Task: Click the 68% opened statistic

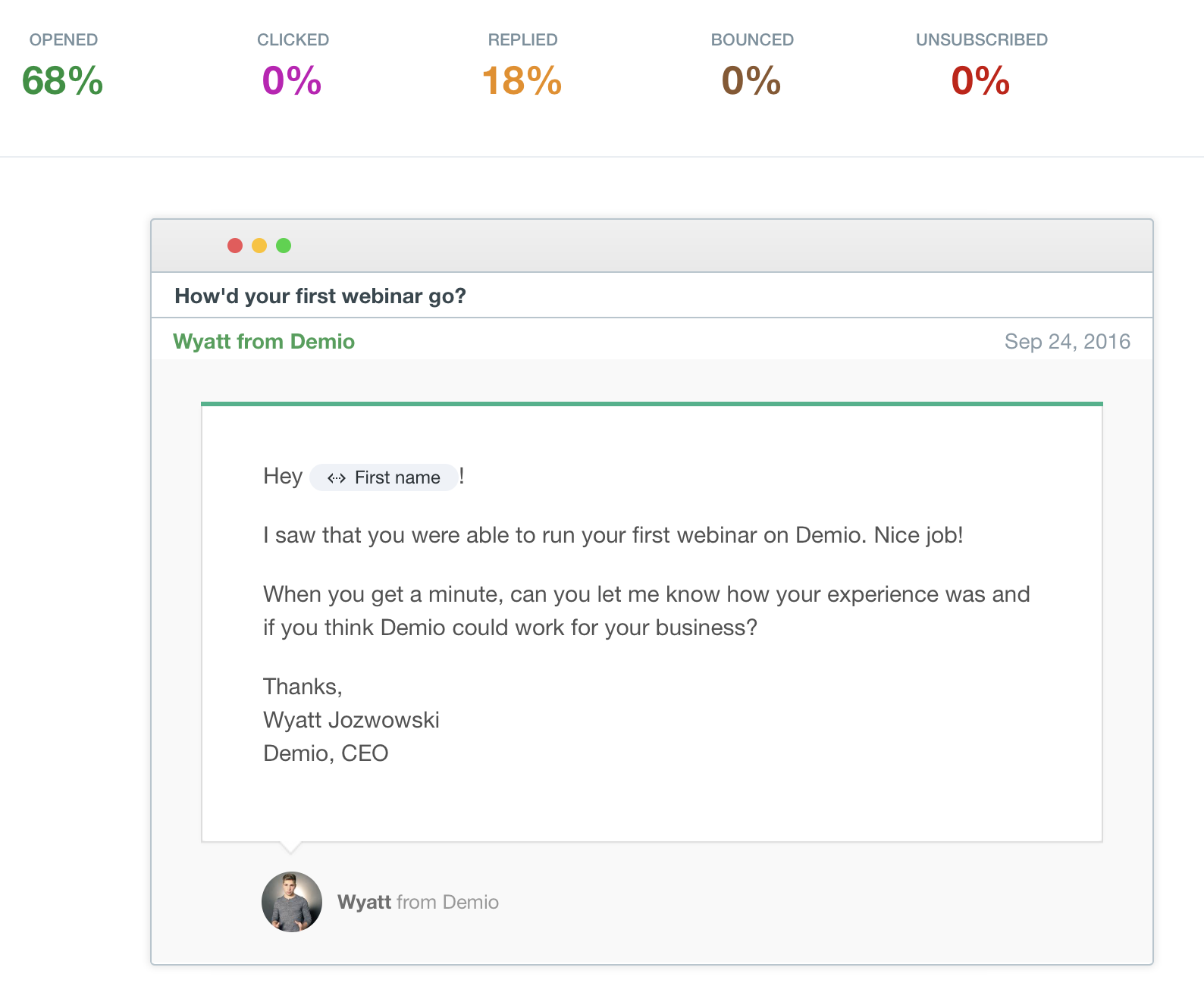Action: click(62, 81)
